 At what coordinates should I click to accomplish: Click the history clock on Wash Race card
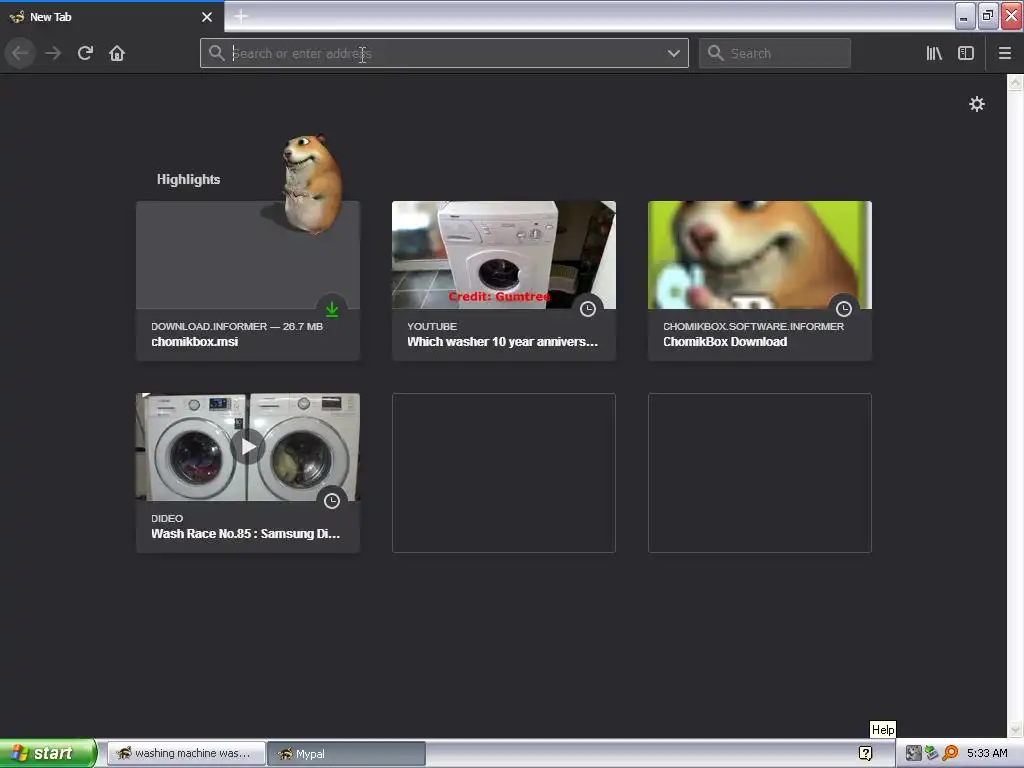[x=332, y=501]
